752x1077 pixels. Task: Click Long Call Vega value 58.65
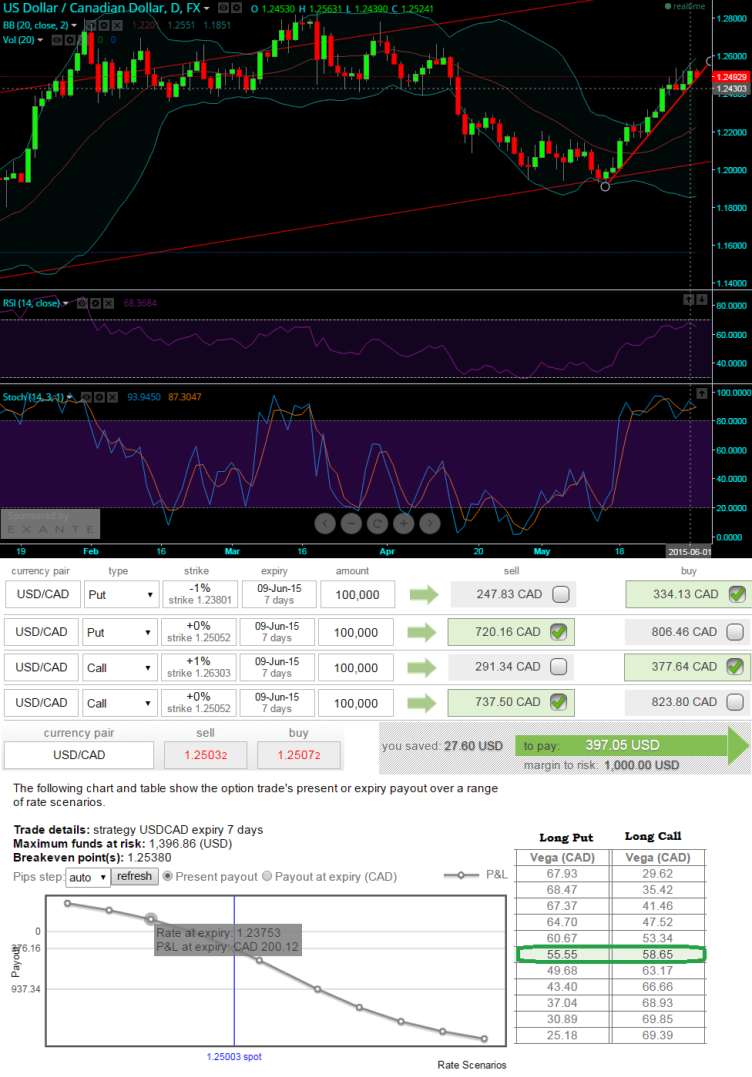pyautogui.click(x=657, y=955)
